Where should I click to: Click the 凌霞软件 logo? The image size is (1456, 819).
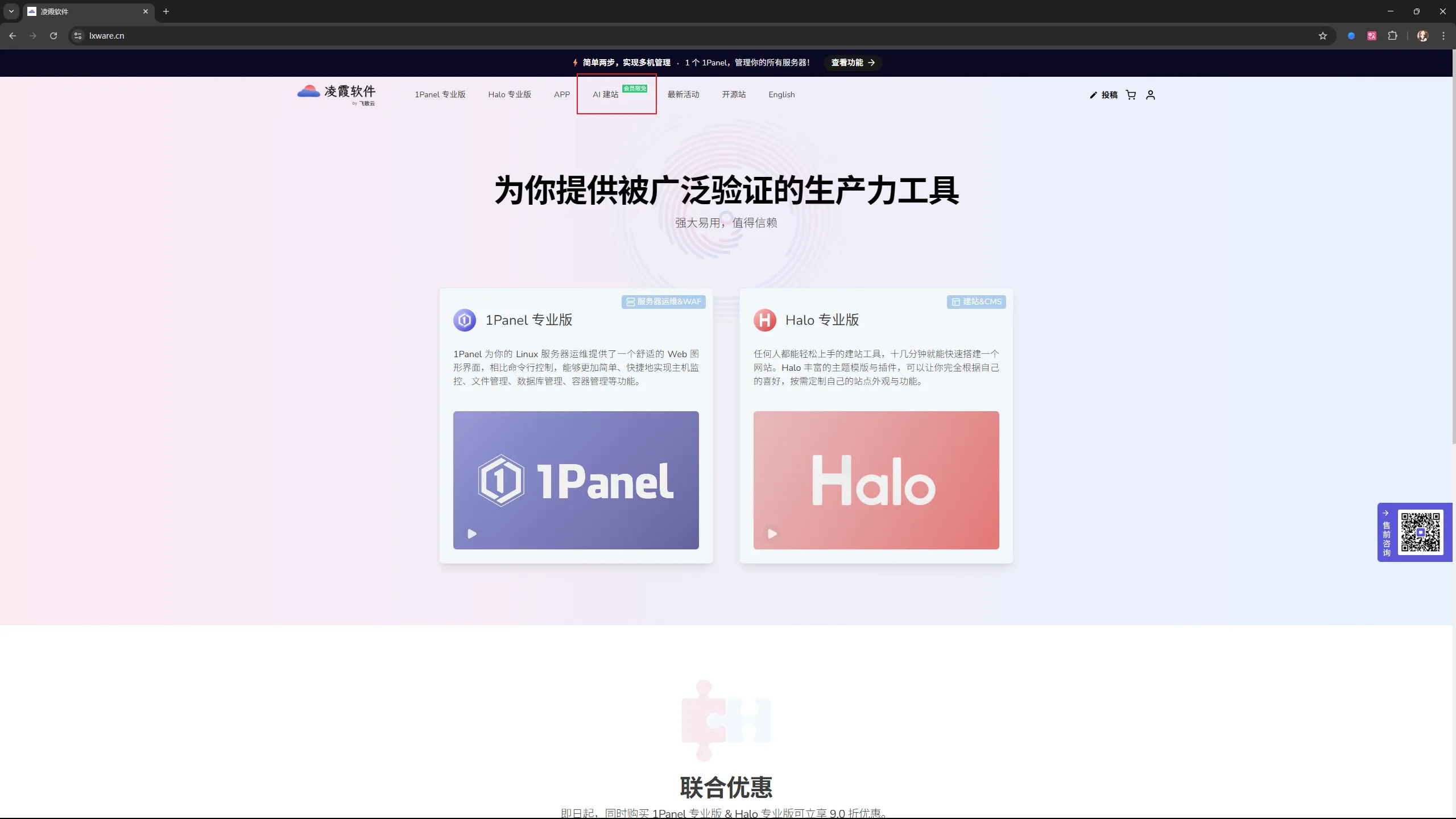(336, 94)
